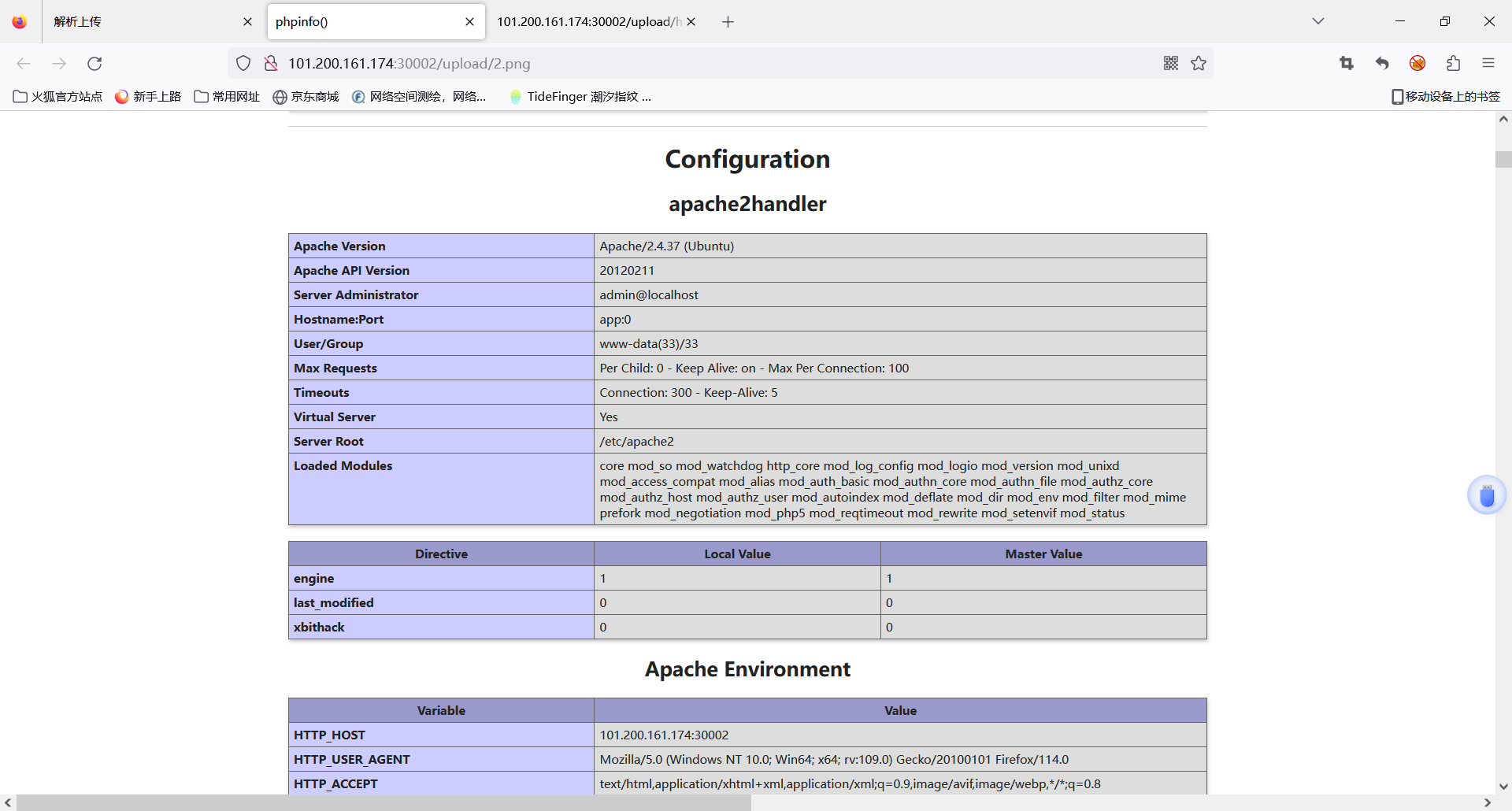
Task: Open the 常用网址 bookmark folder
Action: tap(227, 96)
